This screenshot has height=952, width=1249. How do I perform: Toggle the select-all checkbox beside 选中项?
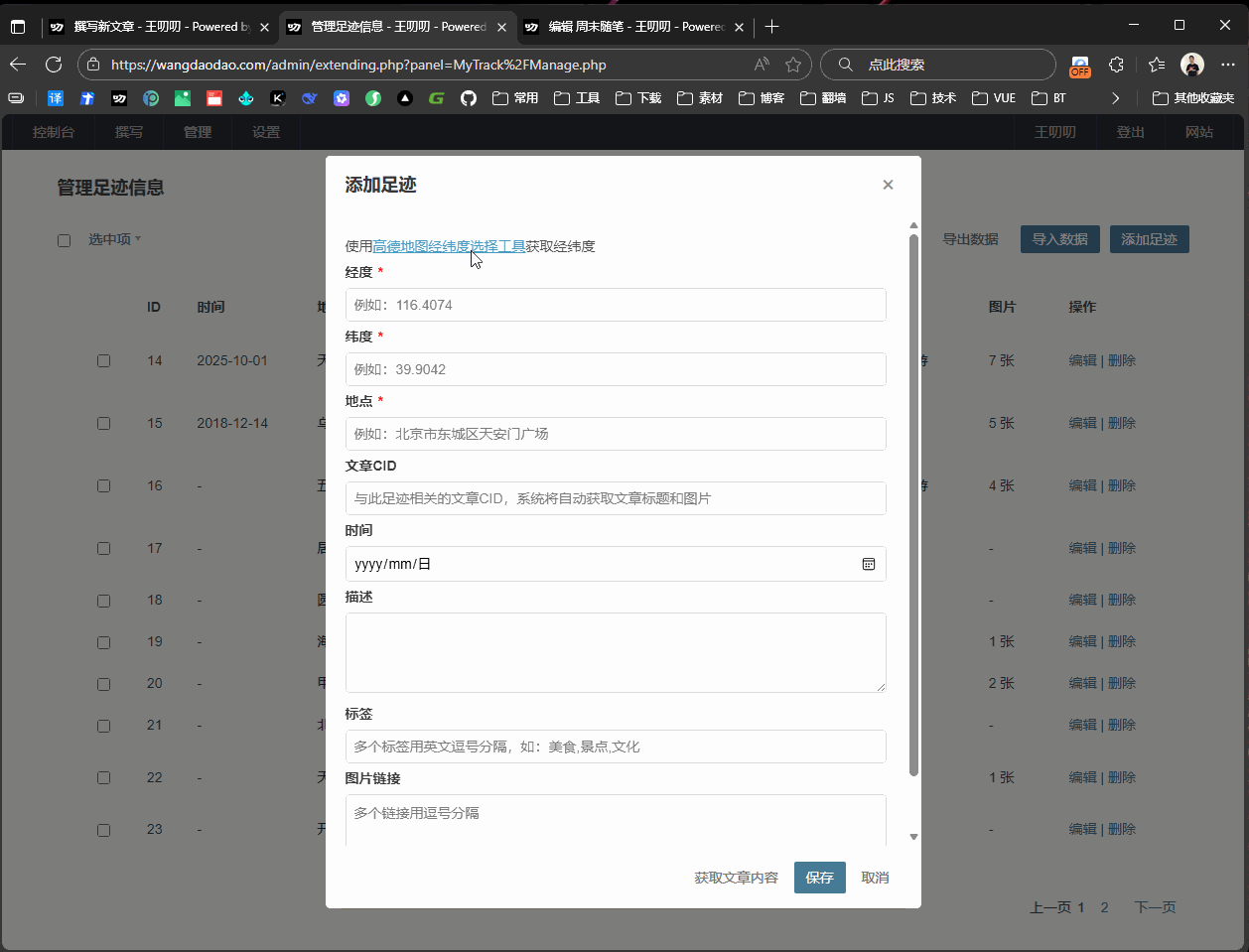point(65,240)
